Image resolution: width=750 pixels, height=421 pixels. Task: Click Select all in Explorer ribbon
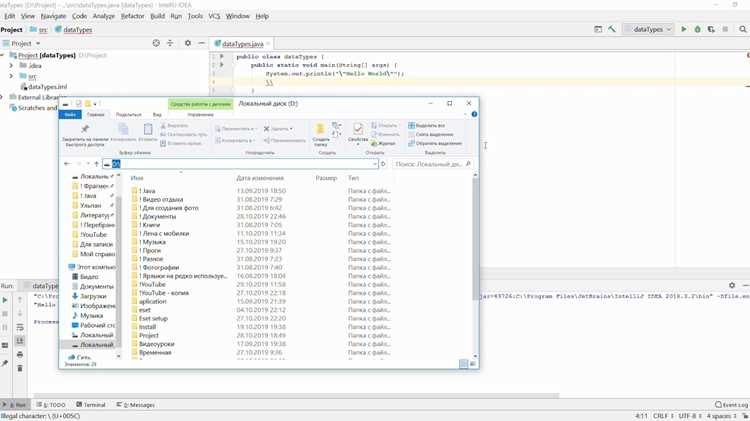427,125
